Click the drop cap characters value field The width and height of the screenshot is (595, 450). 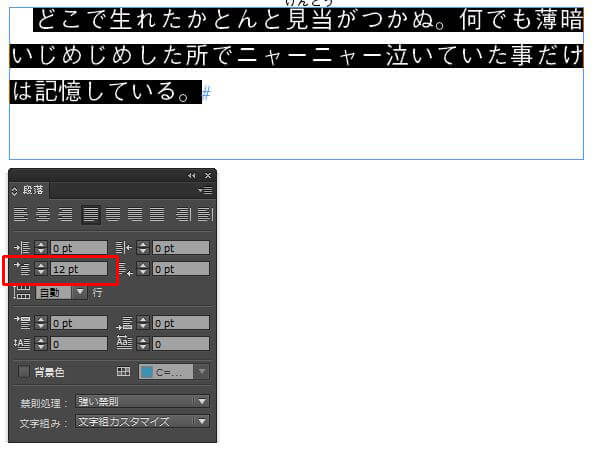[x=181, y=344]
